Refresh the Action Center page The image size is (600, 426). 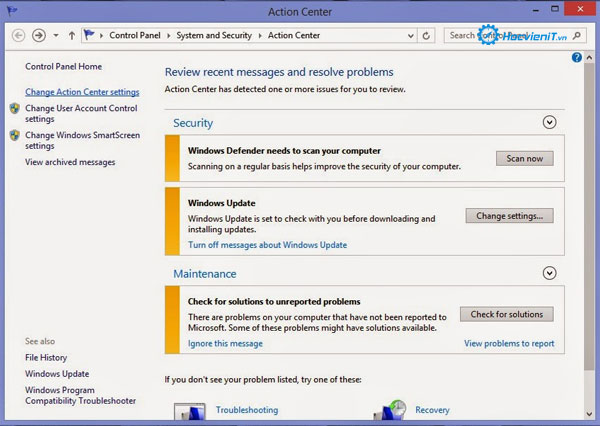(x=426, y=36)
